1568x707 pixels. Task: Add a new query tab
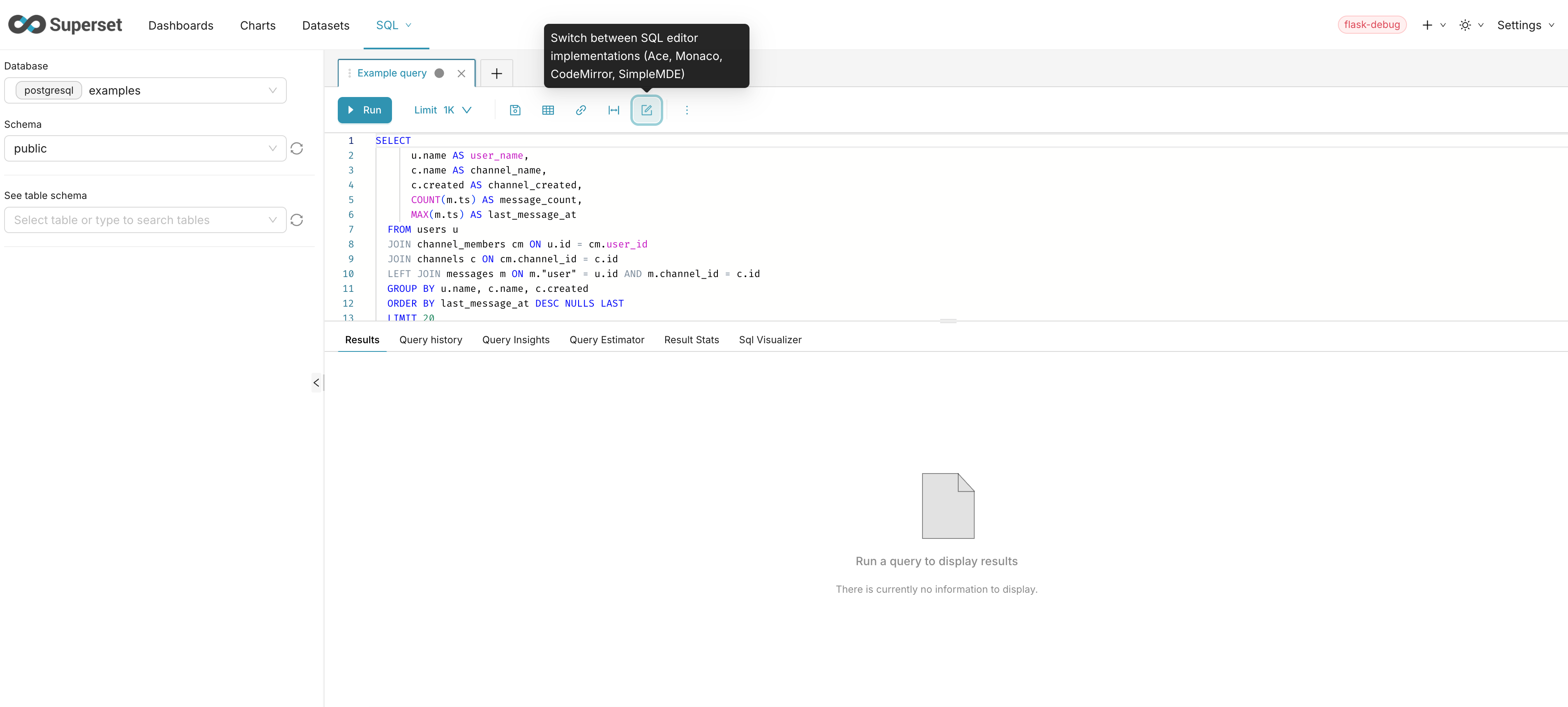point(497,74)
